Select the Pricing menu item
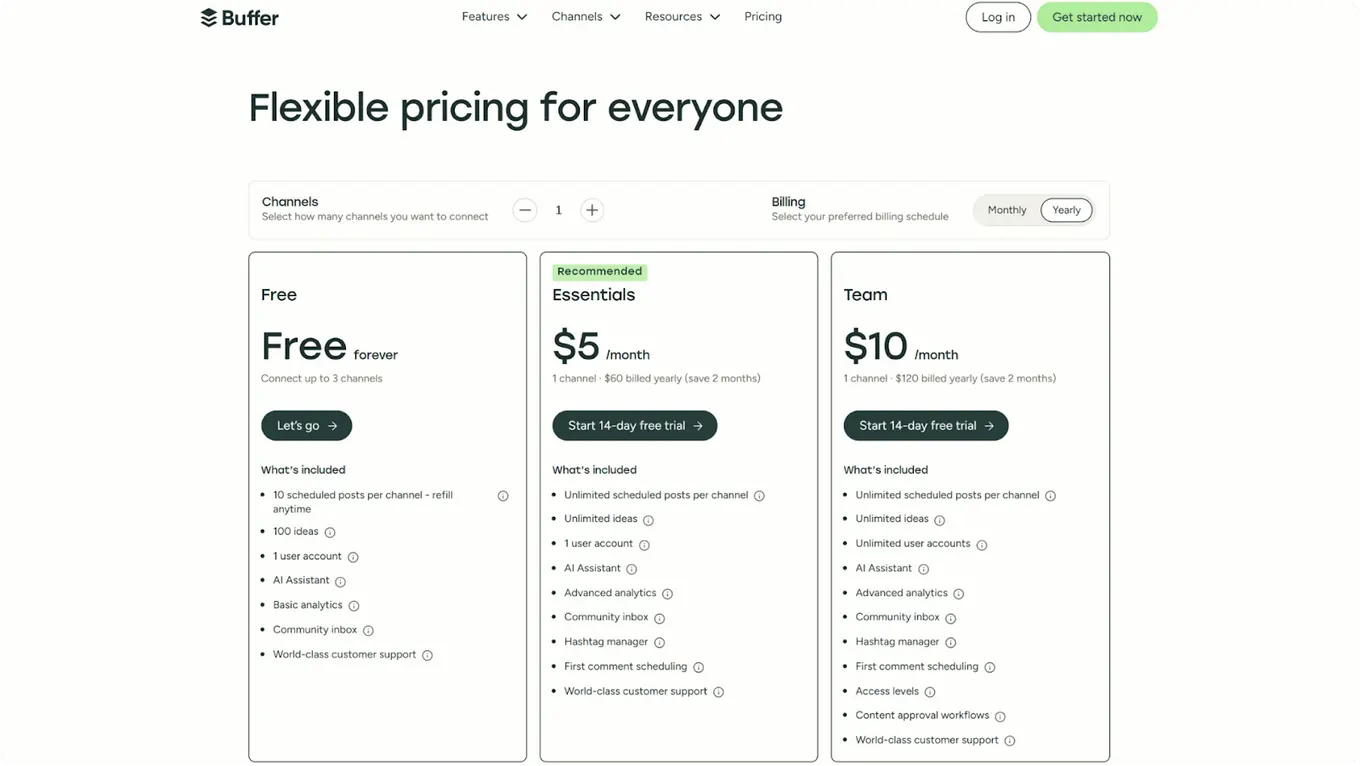Viewport: 1360px width, 766px height. coord(762,16)
